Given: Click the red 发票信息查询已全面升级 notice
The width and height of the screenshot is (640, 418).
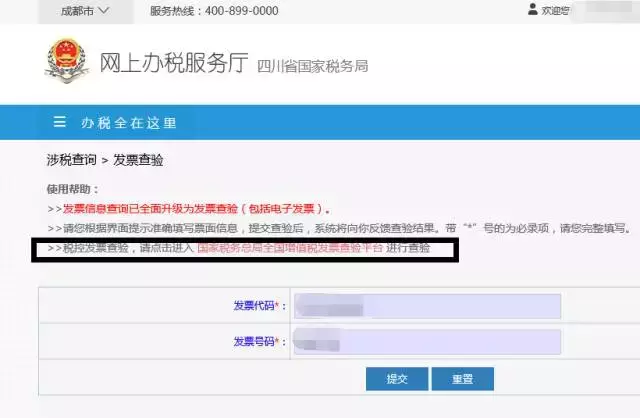Looking at the screenshot, I should [x=197, y=209].
